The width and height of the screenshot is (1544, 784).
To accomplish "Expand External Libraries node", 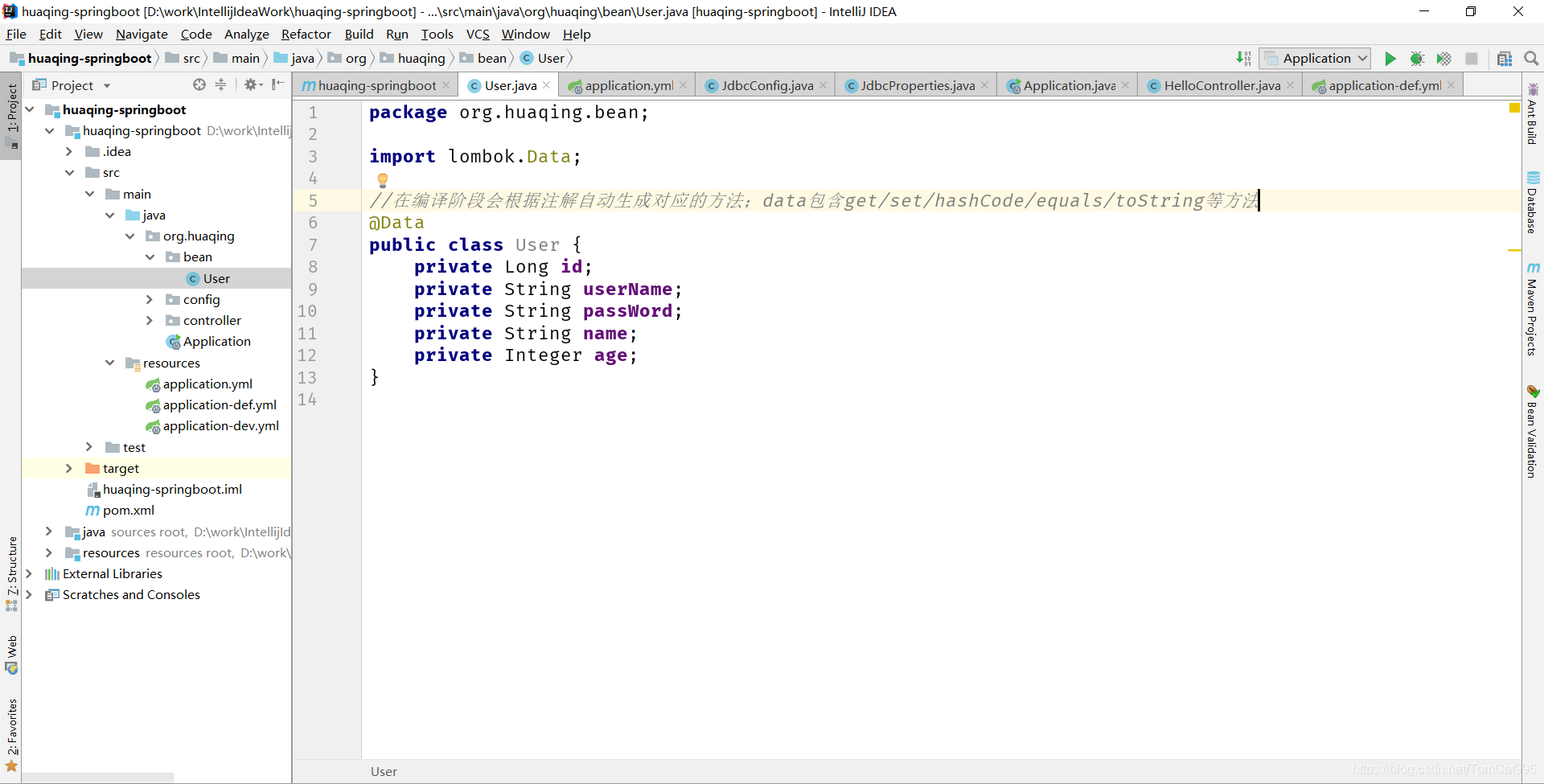I will pyautogui.click(x=30, y=573).
